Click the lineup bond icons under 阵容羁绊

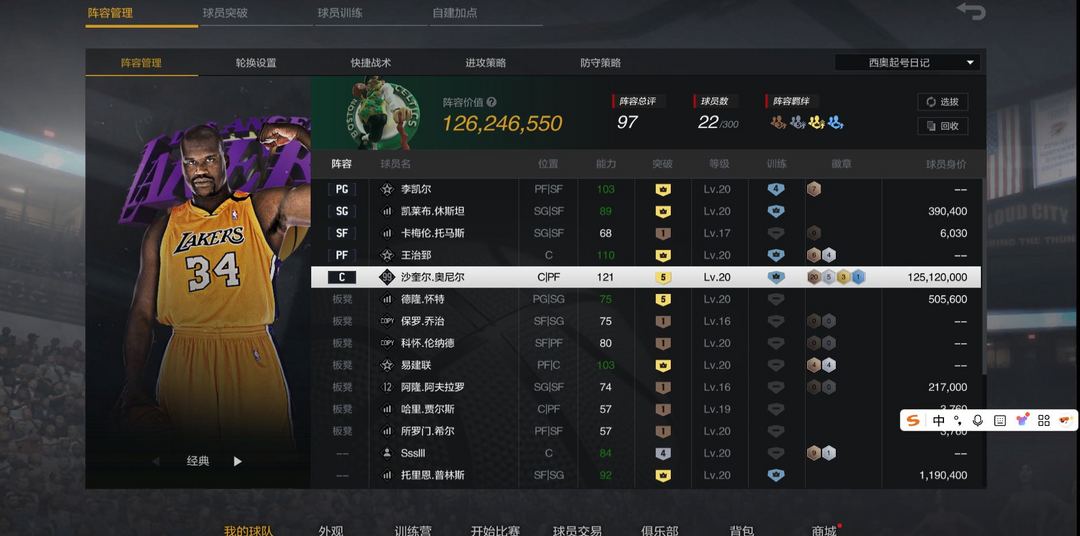(807, 123)
